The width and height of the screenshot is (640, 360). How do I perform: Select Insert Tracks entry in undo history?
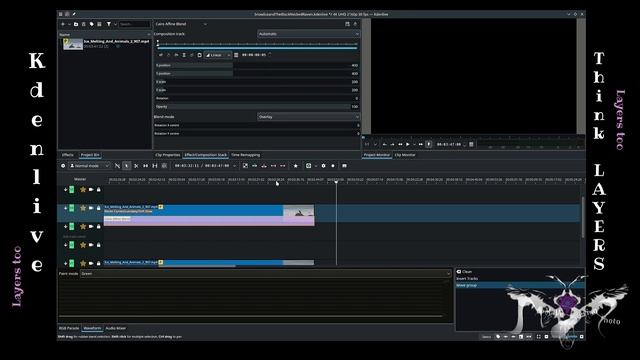click(x=520, y=278)
